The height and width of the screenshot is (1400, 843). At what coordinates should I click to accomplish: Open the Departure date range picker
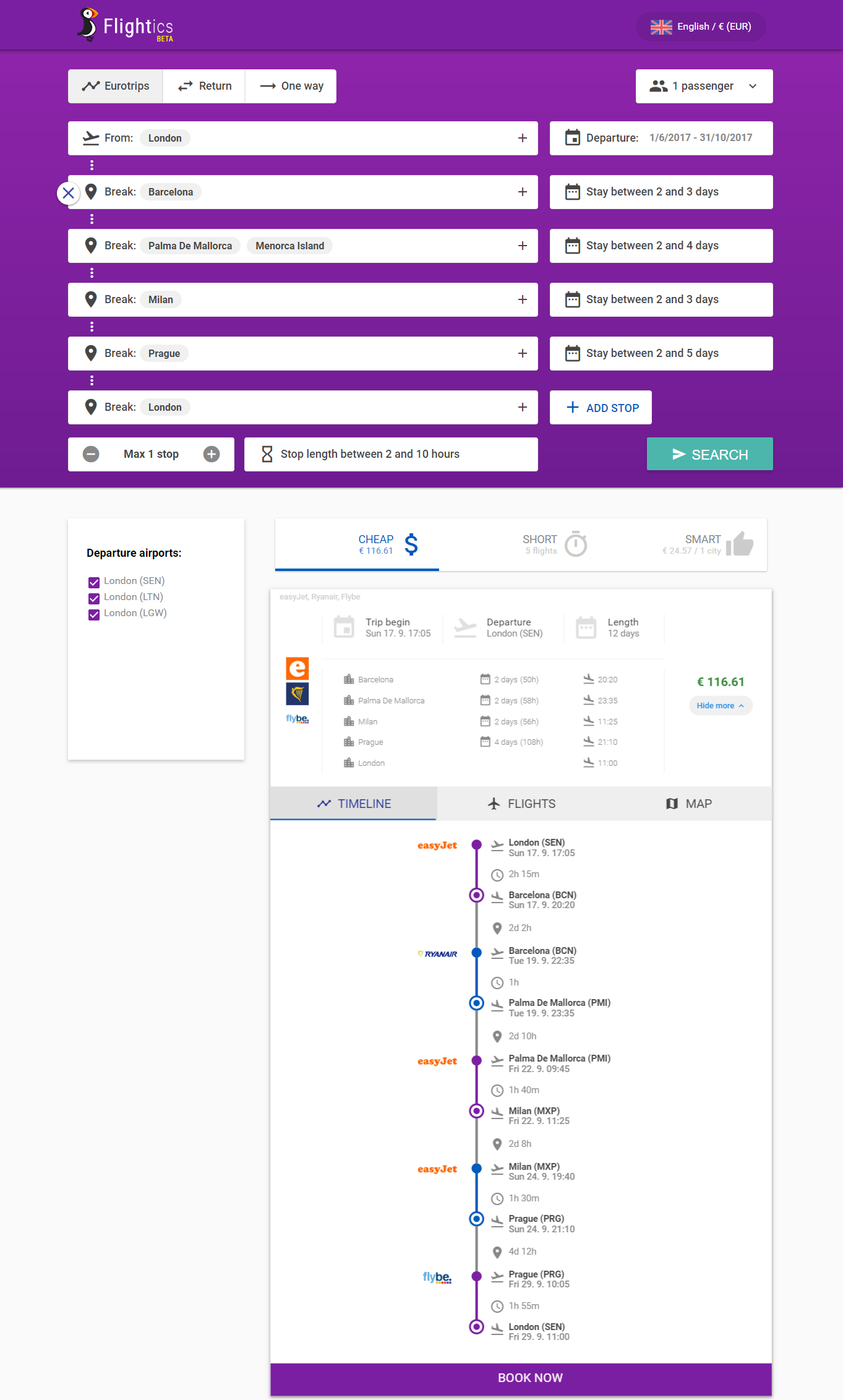tap(661, 138)
